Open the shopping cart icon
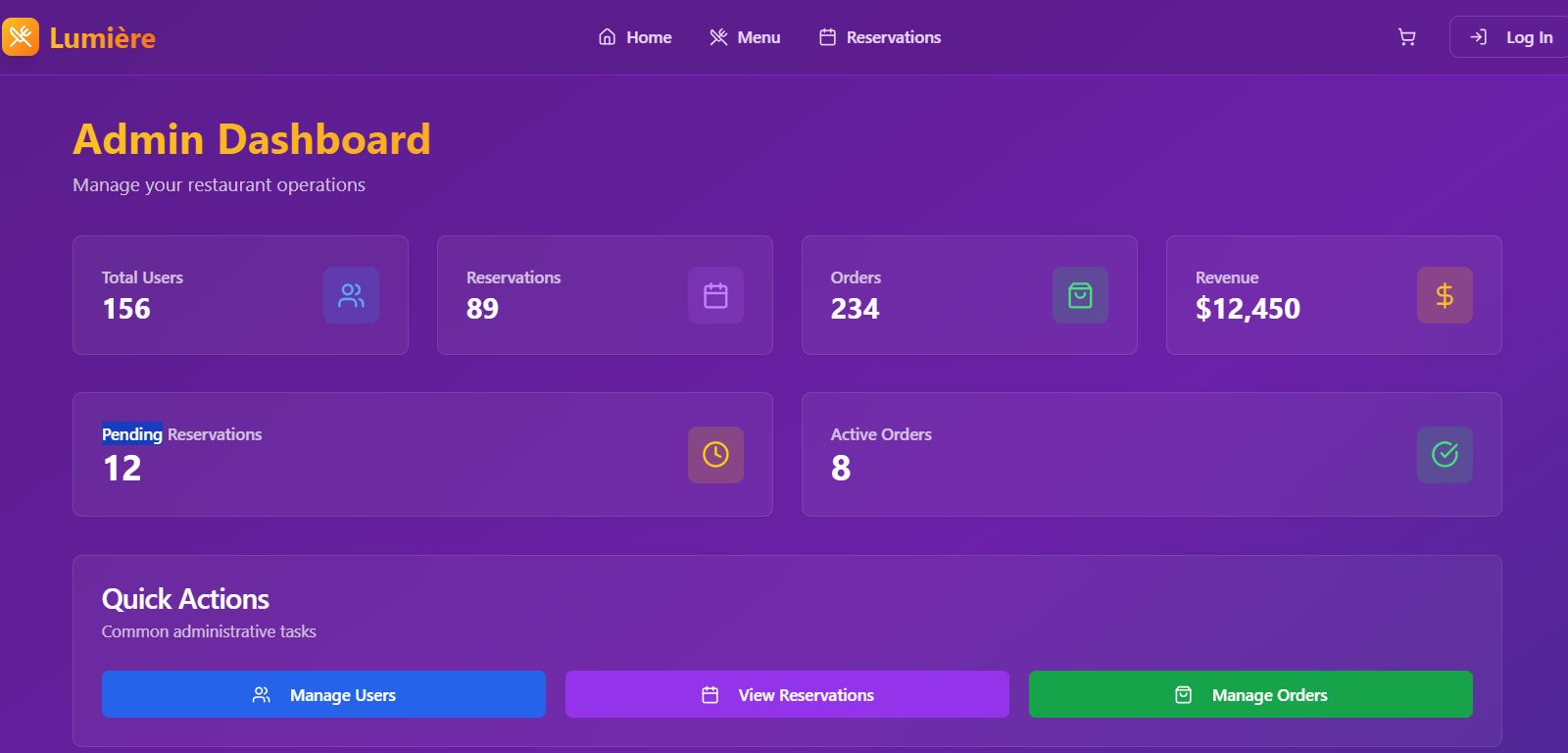This screenshot has height=753, width=1568. [x=1406, y=37]
